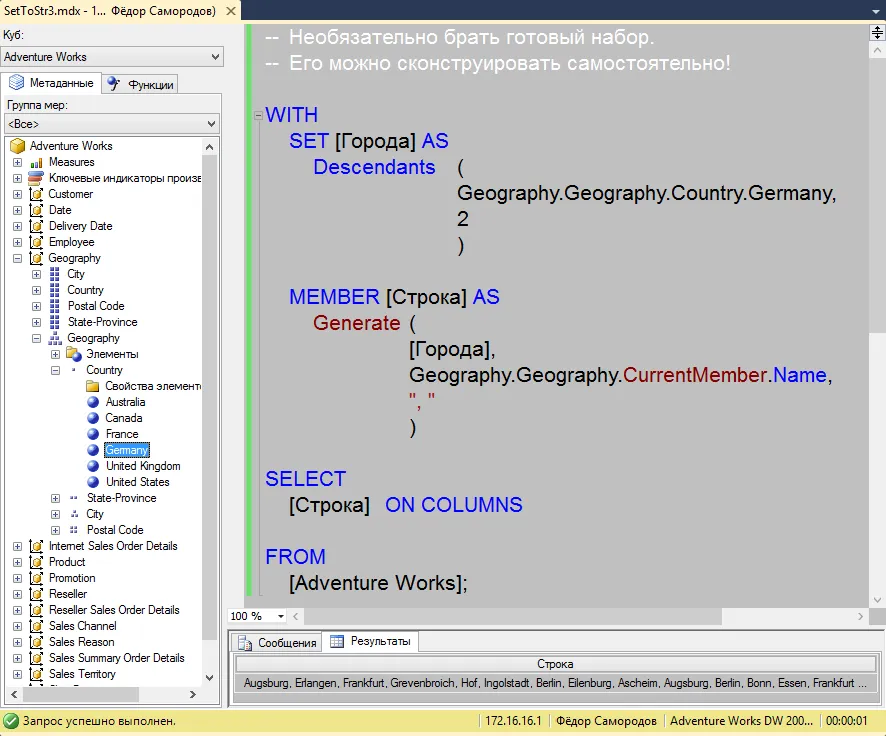Open the tab list arrow at top right
The height and width of the screenshot is (736, 886).
[876, 12]
